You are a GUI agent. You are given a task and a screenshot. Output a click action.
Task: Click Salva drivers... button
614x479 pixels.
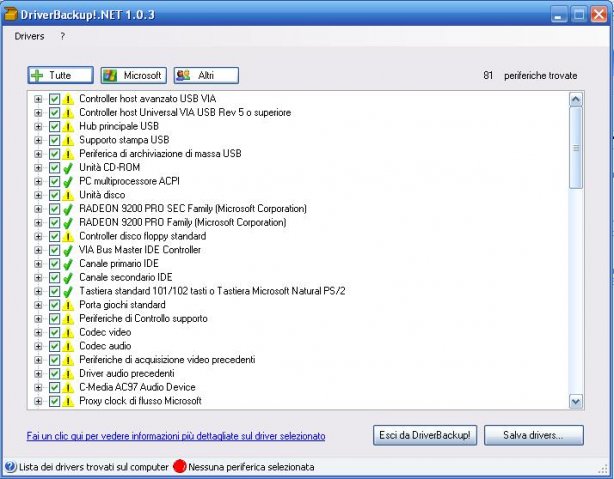pos(534,435)
